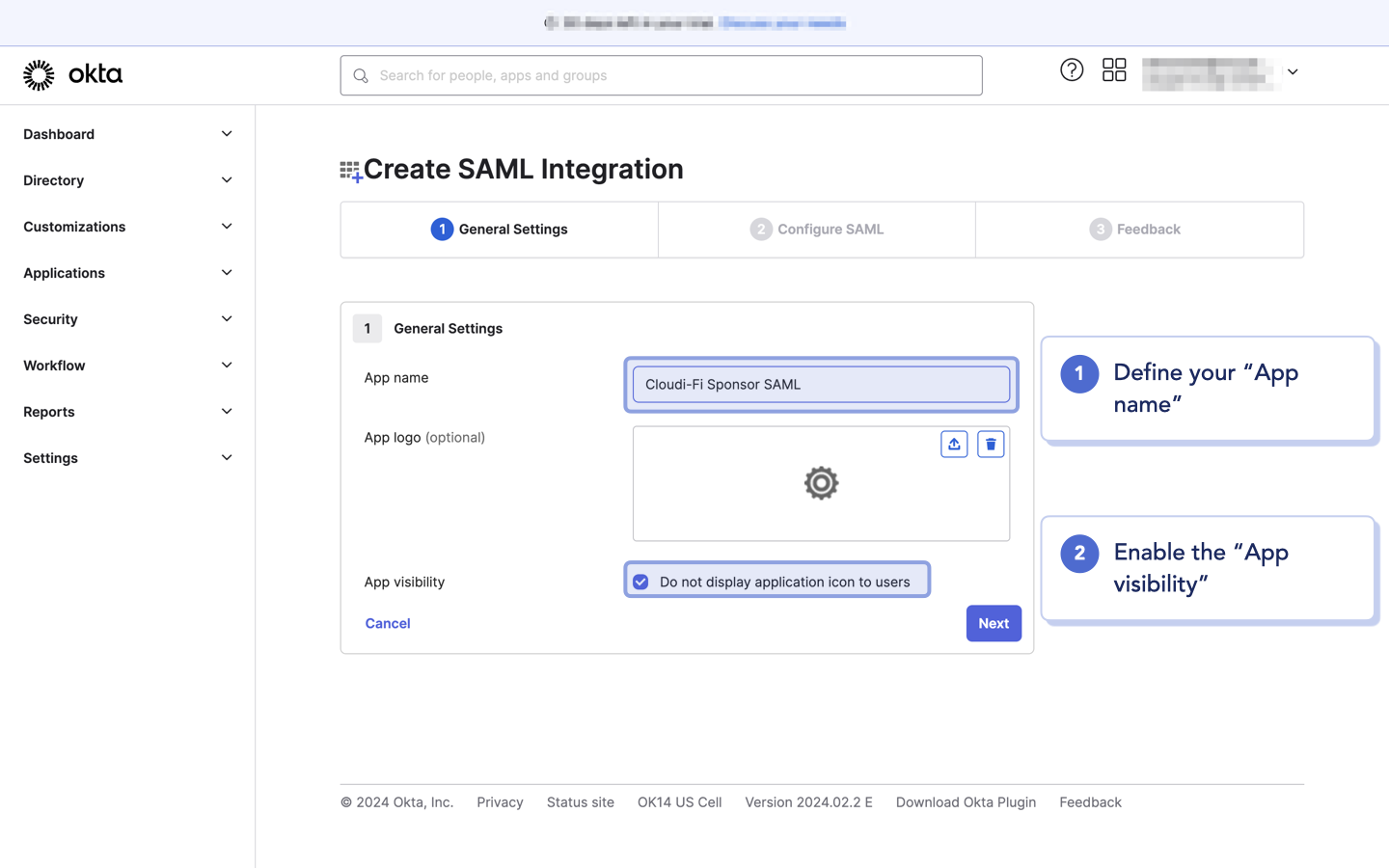The width and height of the screenshot is (1389, 868).
Task: Open the account dropdown at top right
Action: click(1293, 71)
